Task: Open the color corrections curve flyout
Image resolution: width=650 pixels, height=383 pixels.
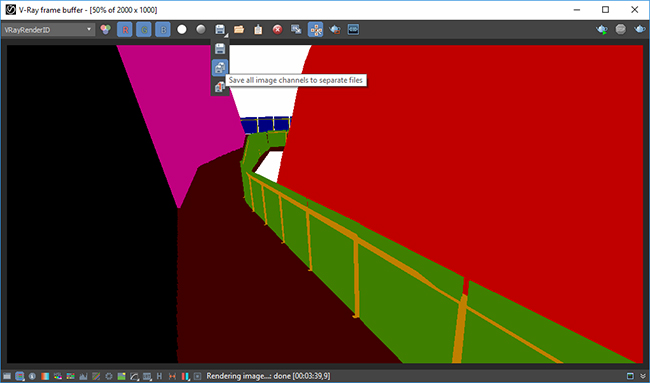Action: (x=134, y=376)
